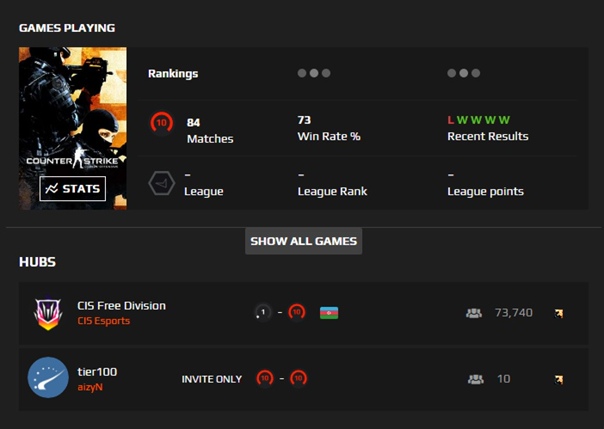
Task: Click the members icon in tier100 row
Action: click(x=474, y=379)
